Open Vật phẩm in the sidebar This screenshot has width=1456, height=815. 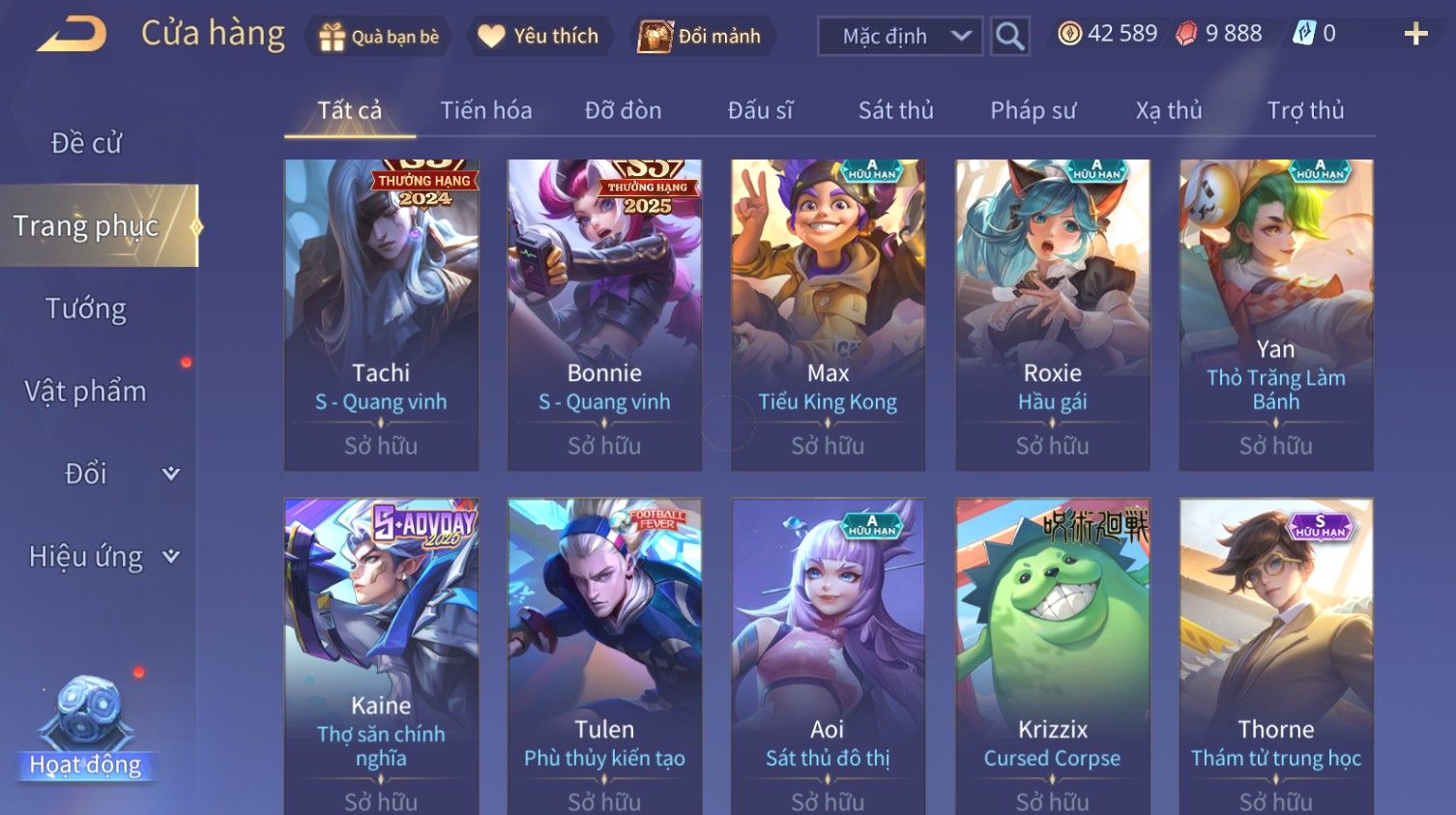point(86,391)
